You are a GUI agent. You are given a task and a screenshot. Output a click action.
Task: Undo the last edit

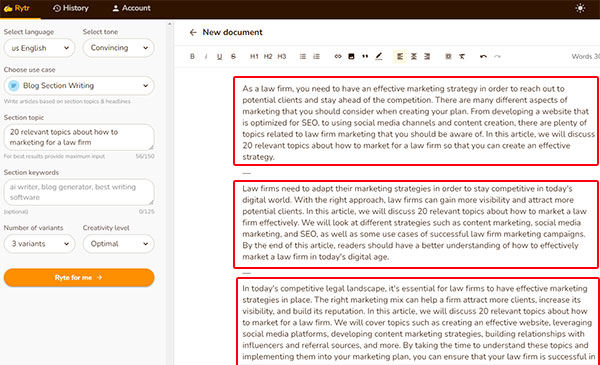pos(483,57)
